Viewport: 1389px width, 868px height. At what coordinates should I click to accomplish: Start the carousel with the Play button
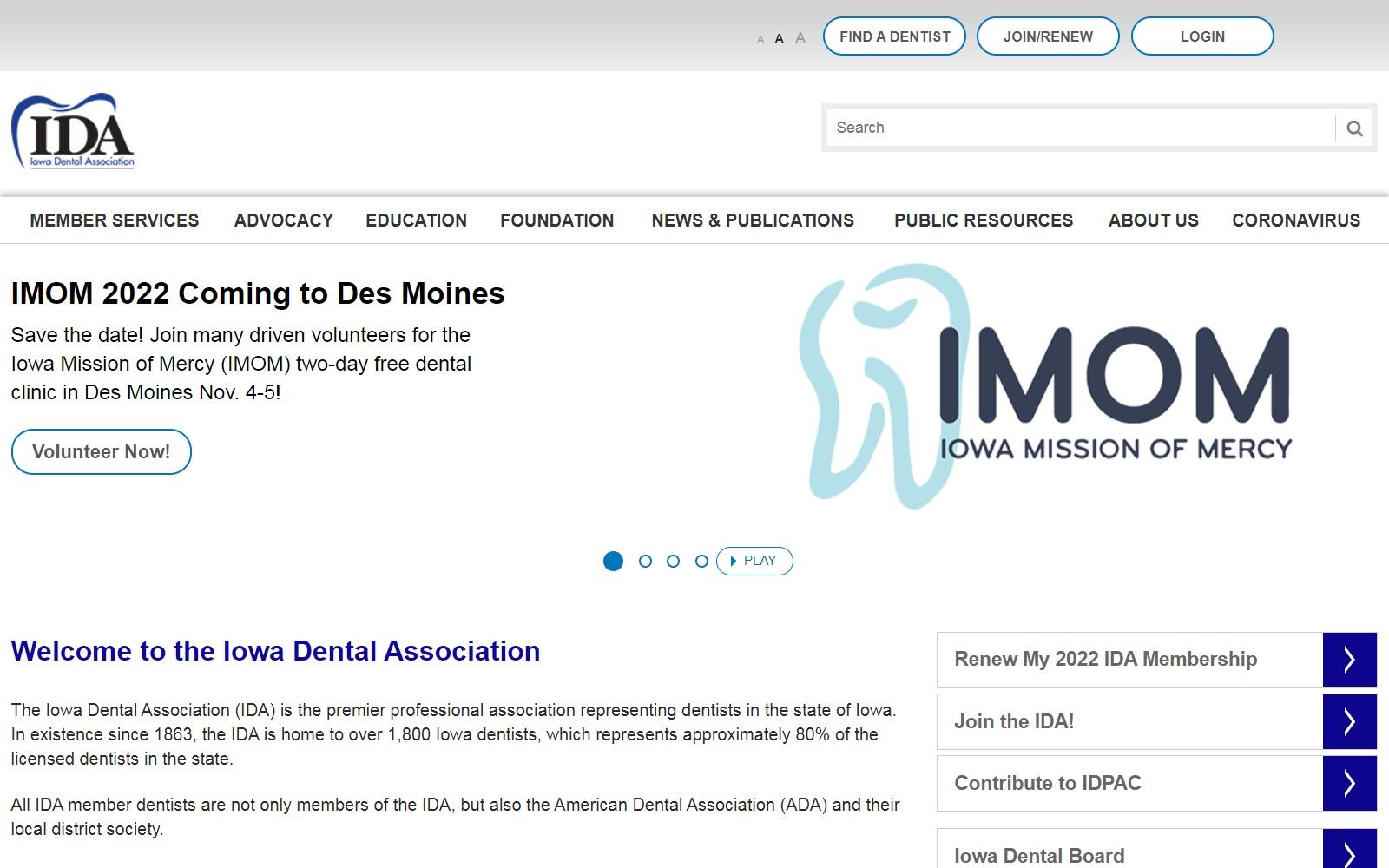[754, 561]
